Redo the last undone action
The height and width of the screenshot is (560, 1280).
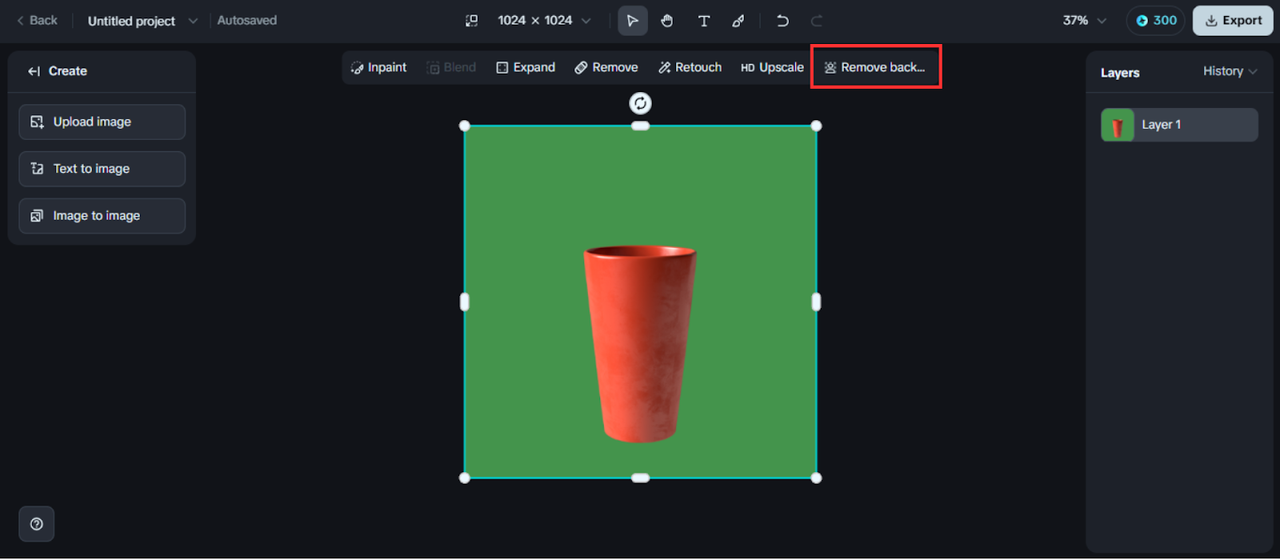click(817, 21)
